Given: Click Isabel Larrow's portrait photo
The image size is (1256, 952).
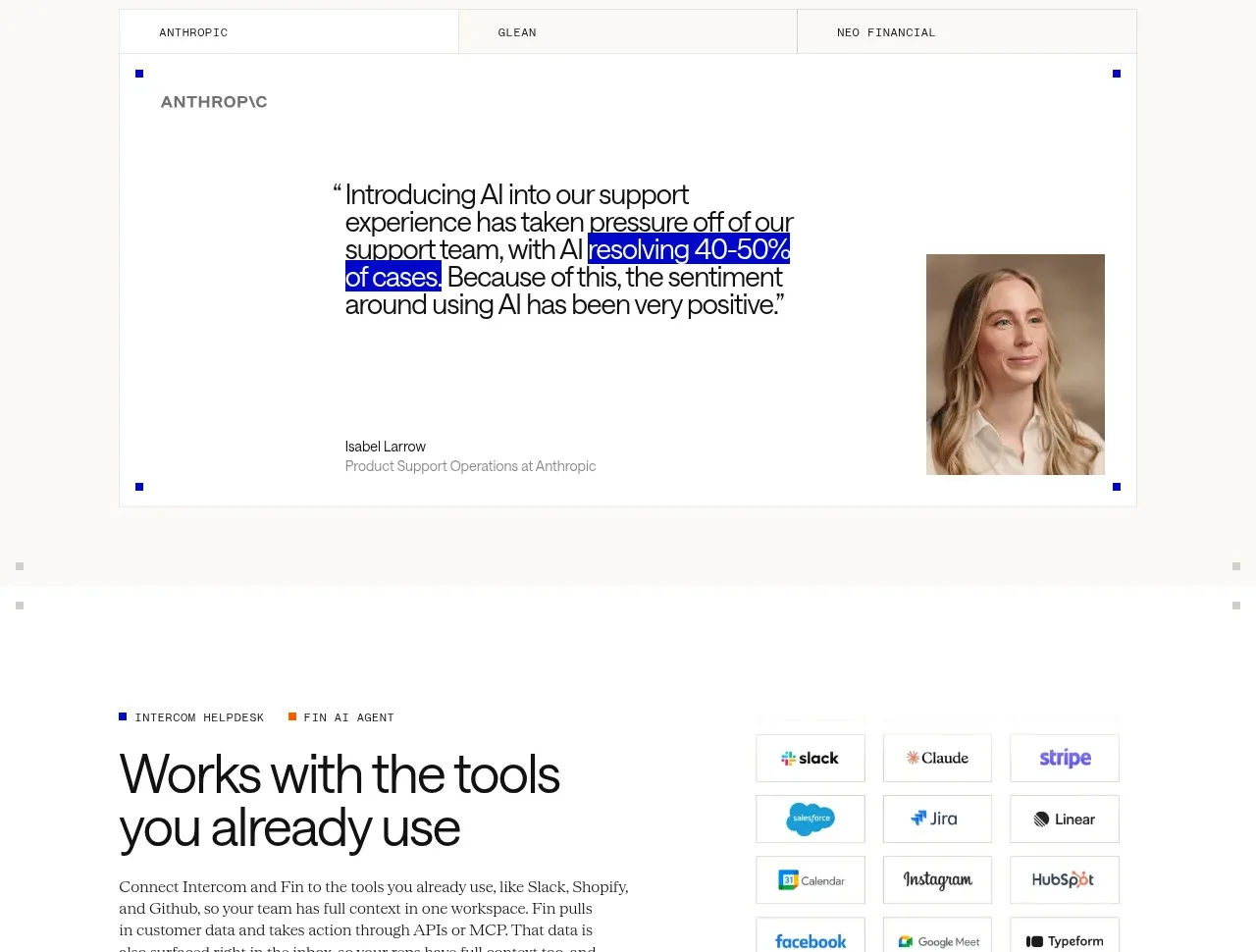Looking at the screenshot, I should click(1016, 364).
